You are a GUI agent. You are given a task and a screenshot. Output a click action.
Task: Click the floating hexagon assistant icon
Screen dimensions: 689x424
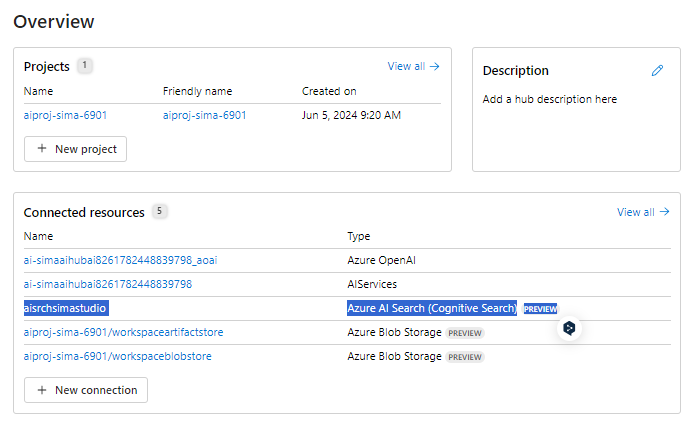(569, 328)
